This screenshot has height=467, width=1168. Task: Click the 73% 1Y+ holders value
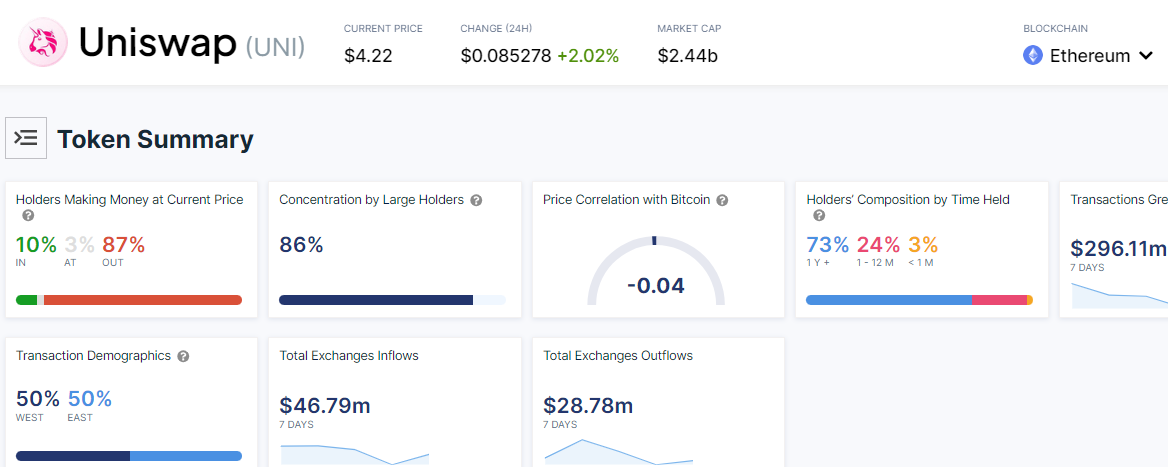(x=828, y=244)
